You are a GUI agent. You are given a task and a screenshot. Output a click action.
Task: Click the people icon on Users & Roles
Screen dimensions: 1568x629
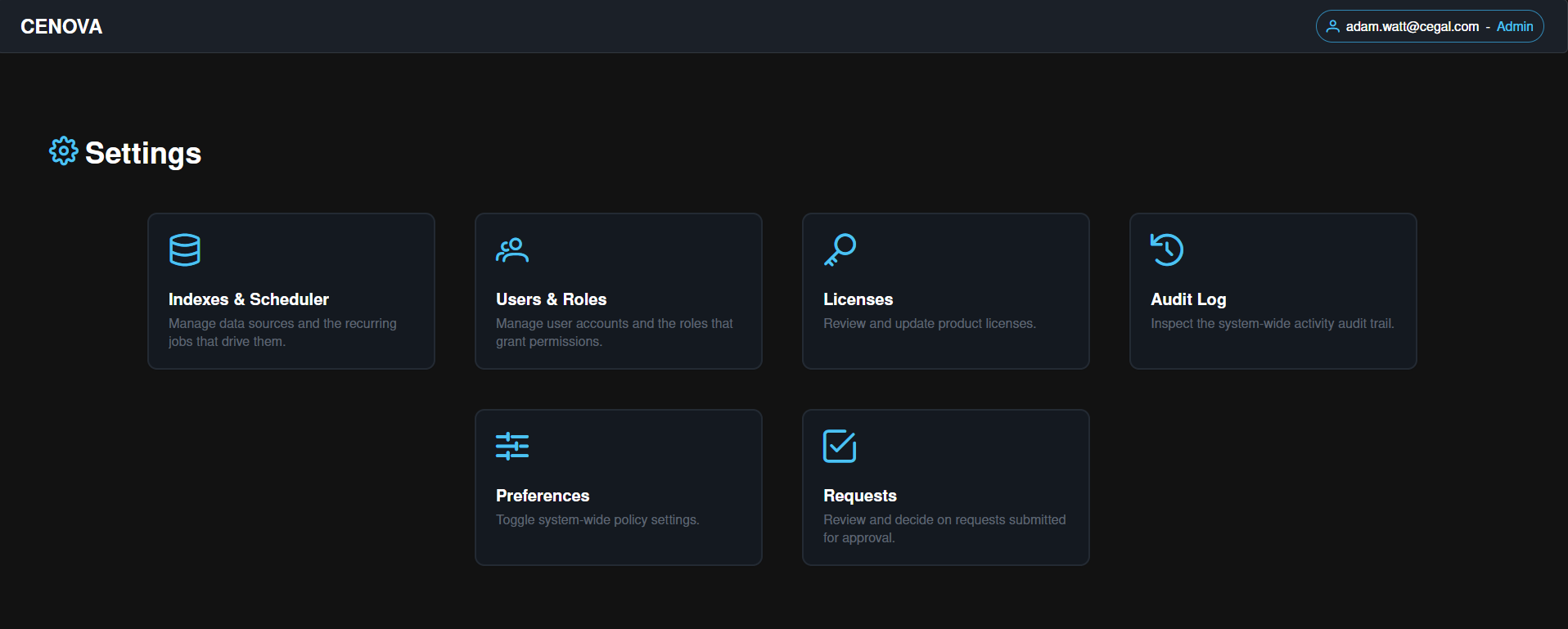pos(512,249)
